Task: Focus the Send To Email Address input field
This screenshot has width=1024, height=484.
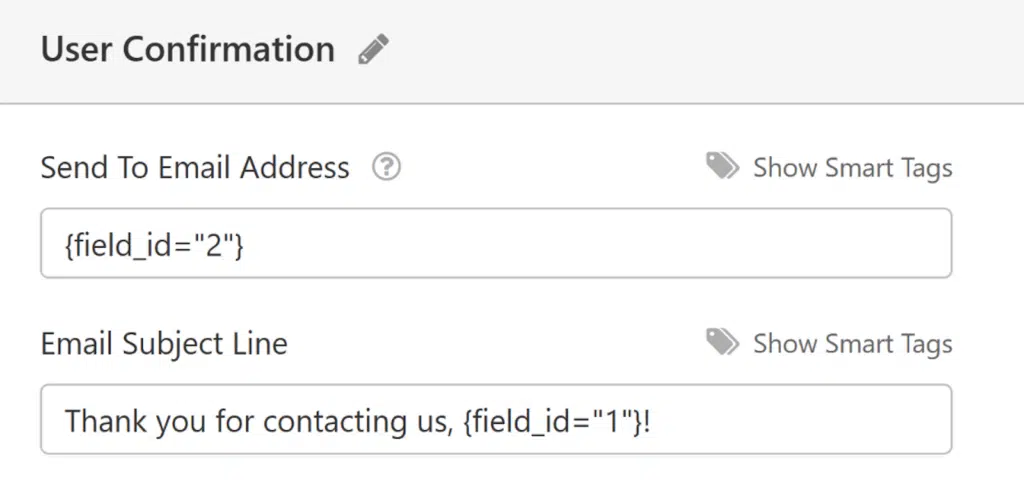Action: click(x=496, y=243)
